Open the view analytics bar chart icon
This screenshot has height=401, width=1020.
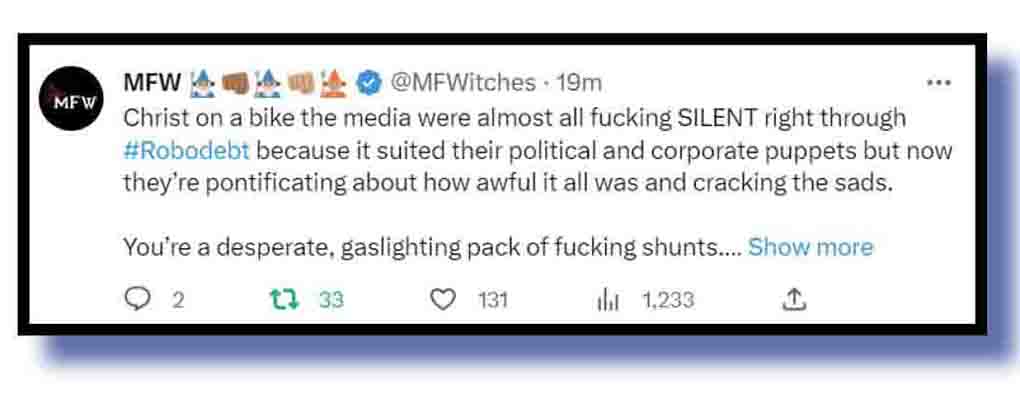609,299
